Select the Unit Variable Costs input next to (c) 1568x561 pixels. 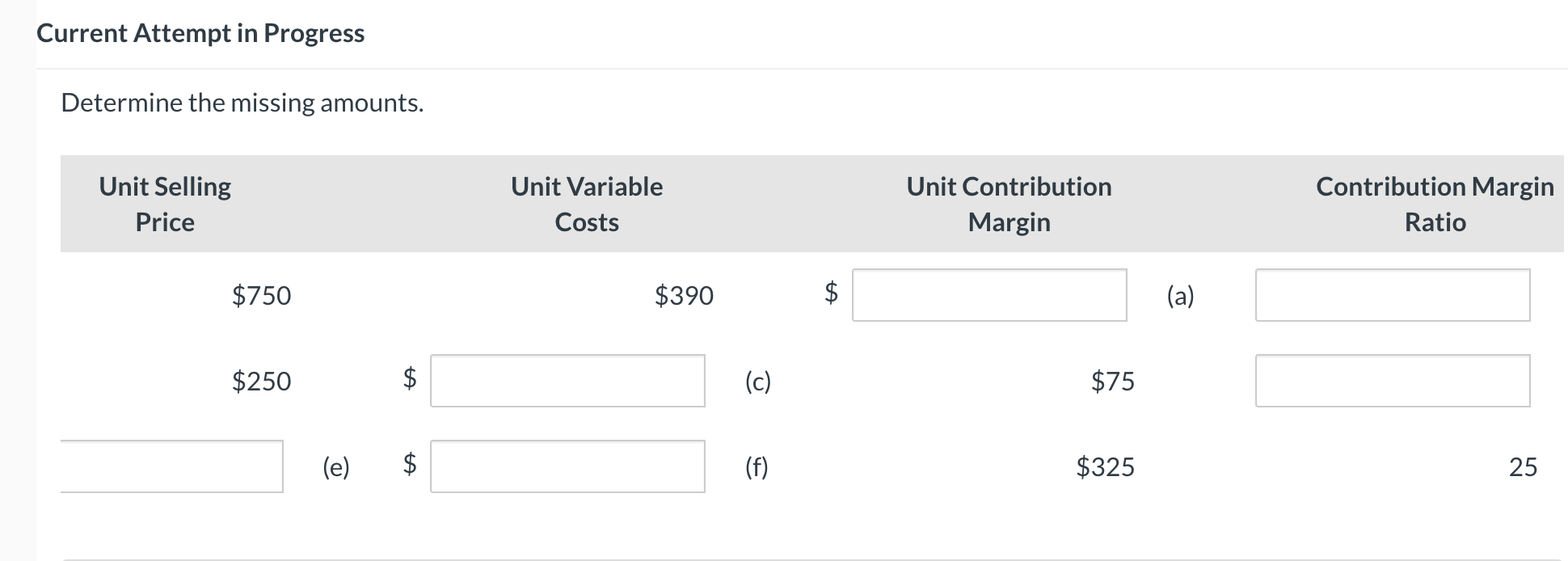click(567, 381)
